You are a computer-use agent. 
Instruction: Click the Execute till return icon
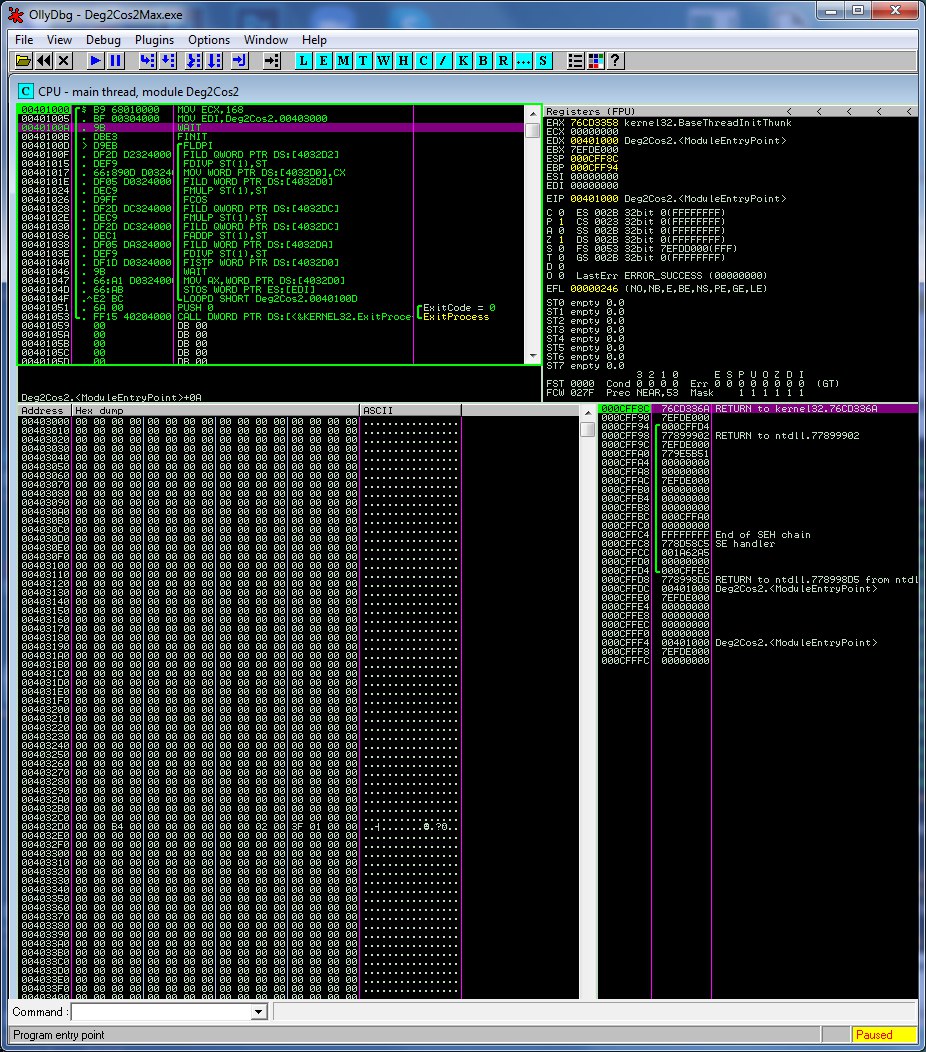tap(240, 61)
